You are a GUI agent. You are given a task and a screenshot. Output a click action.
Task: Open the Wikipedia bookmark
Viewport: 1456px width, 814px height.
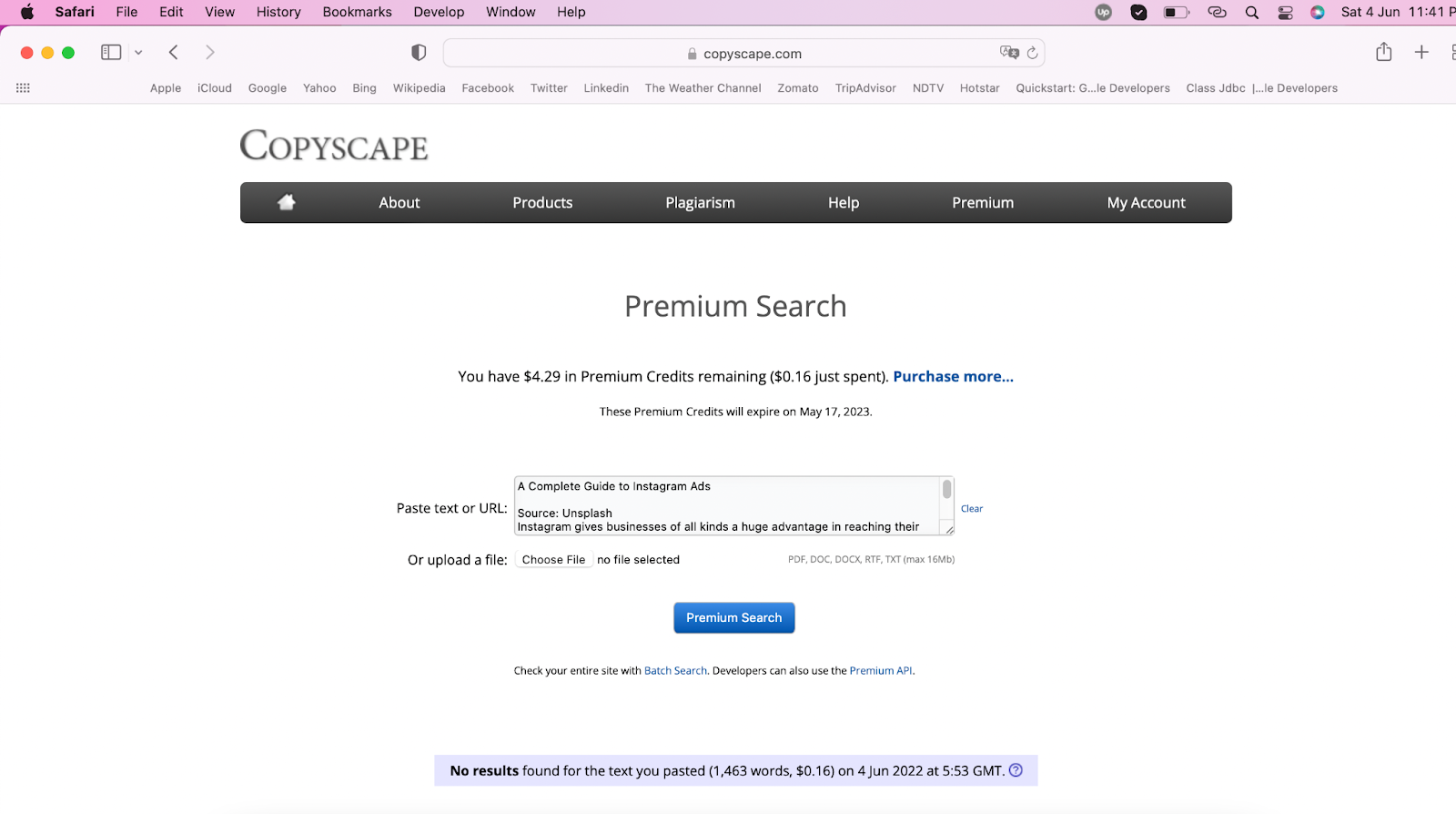pyautogui.click(x=419, y=88)
